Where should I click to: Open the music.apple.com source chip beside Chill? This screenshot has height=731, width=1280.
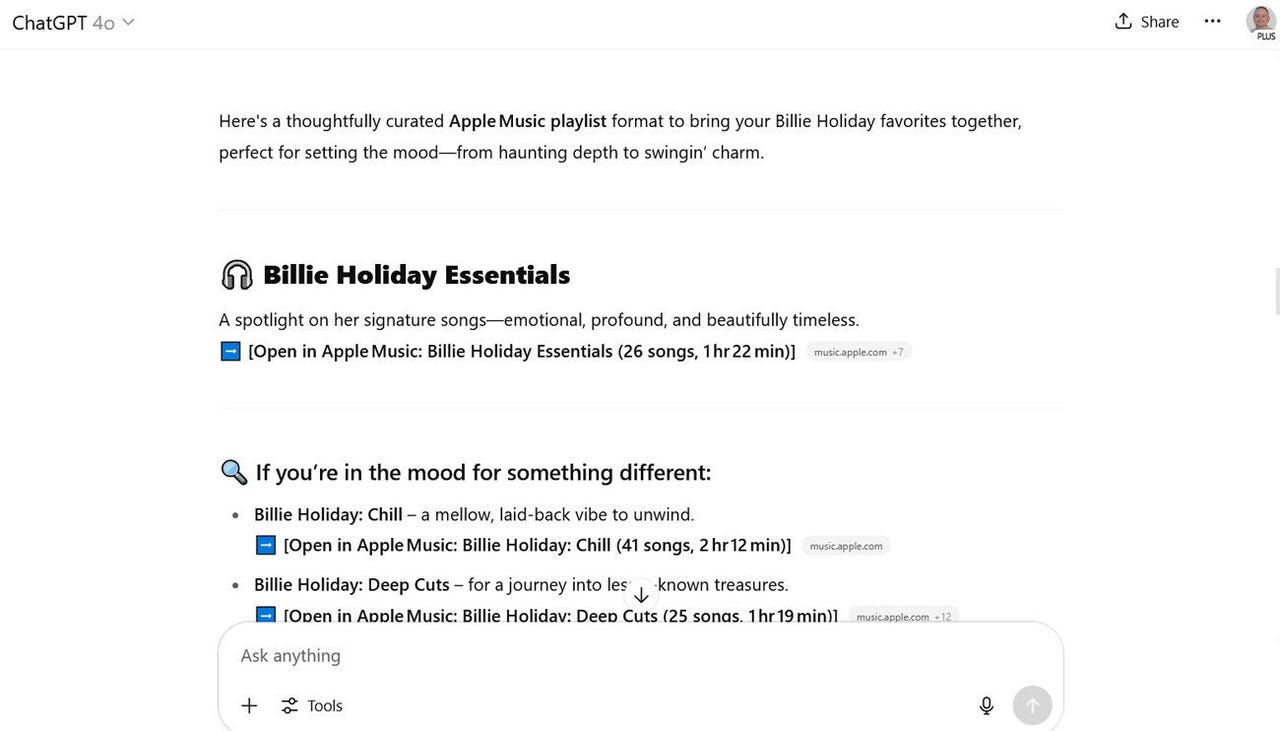846,546
